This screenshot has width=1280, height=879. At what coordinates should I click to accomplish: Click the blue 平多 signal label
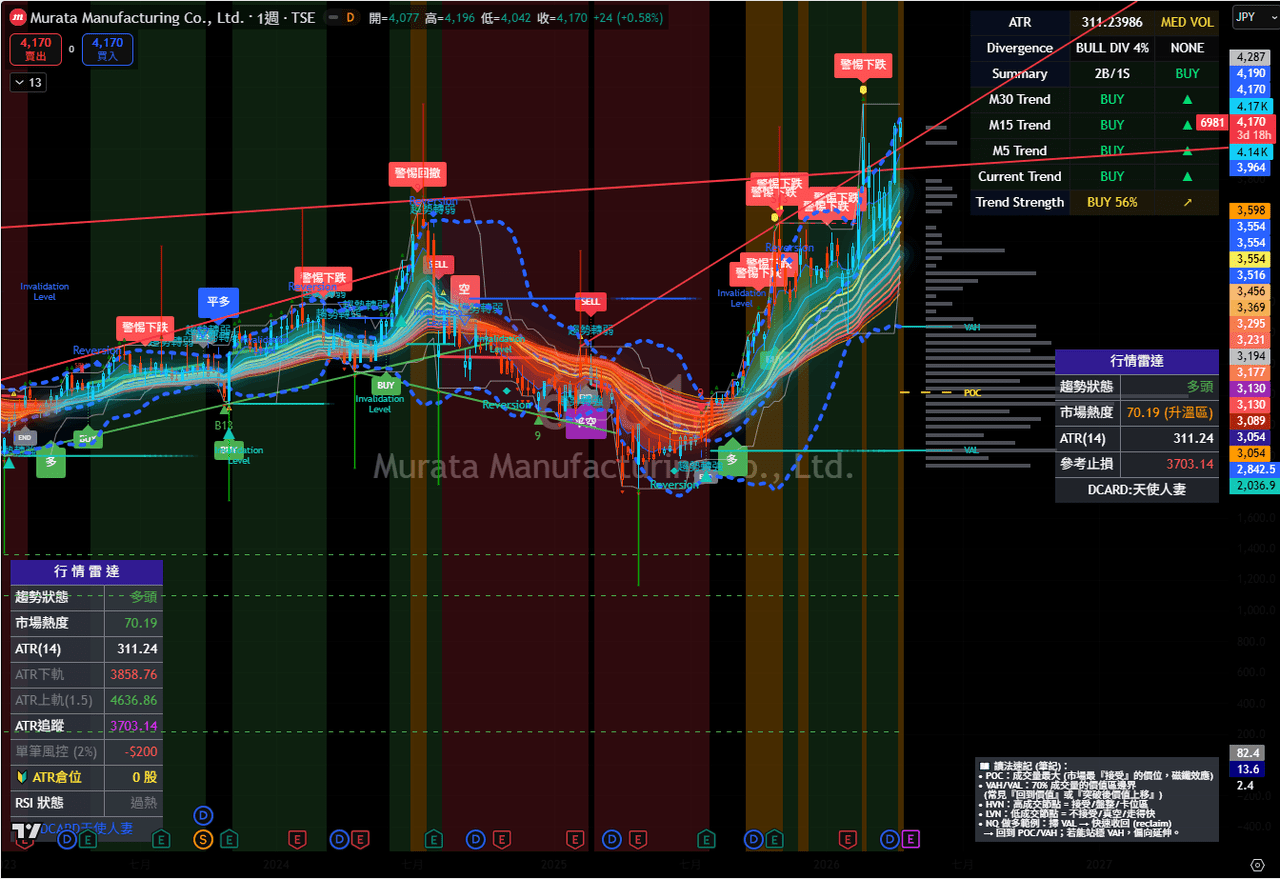tap(218, 302)
